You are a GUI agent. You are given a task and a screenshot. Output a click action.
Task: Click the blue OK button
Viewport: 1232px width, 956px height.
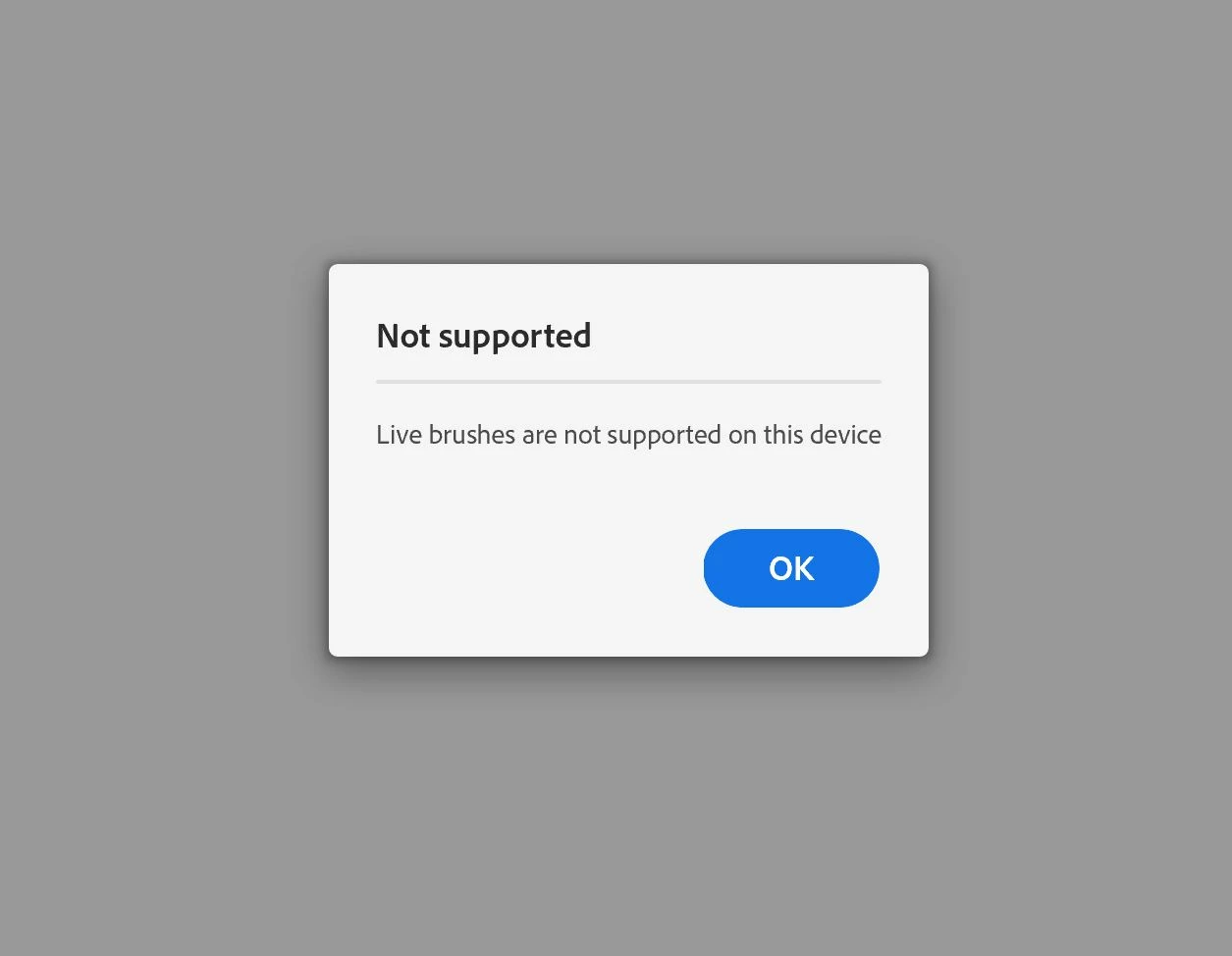point(791,568)
